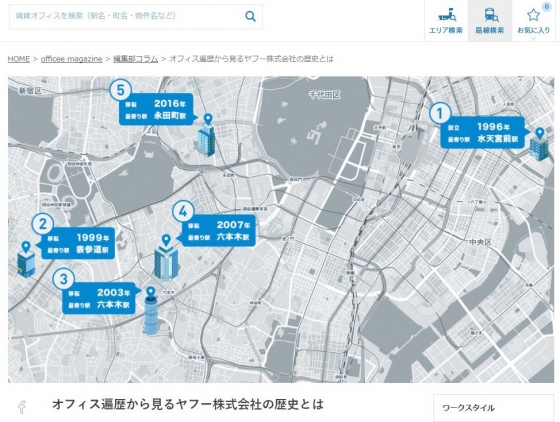This screenshot has height=422, width=560.
Task: Click the numbered circle marker 5
Action: (120, 90)
